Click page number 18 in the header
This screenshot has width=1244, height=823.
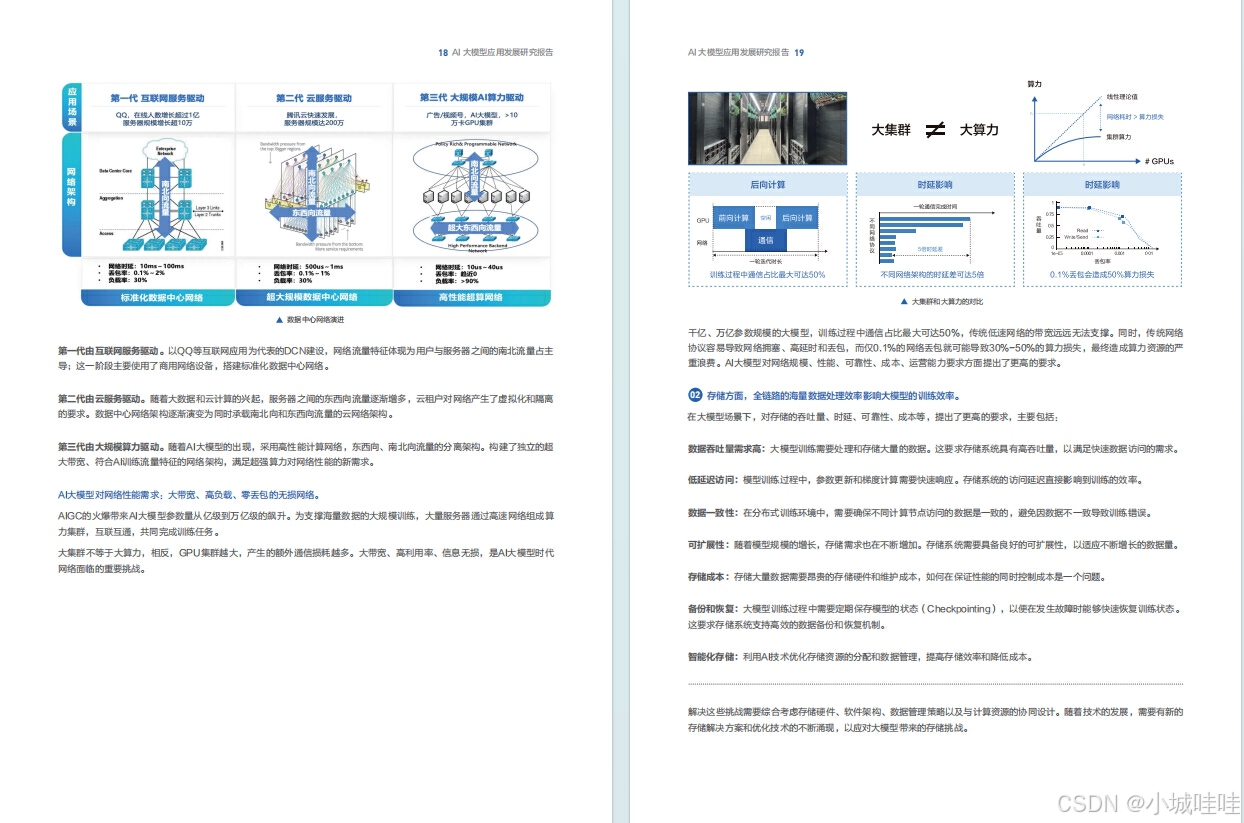tap(442, 52)
